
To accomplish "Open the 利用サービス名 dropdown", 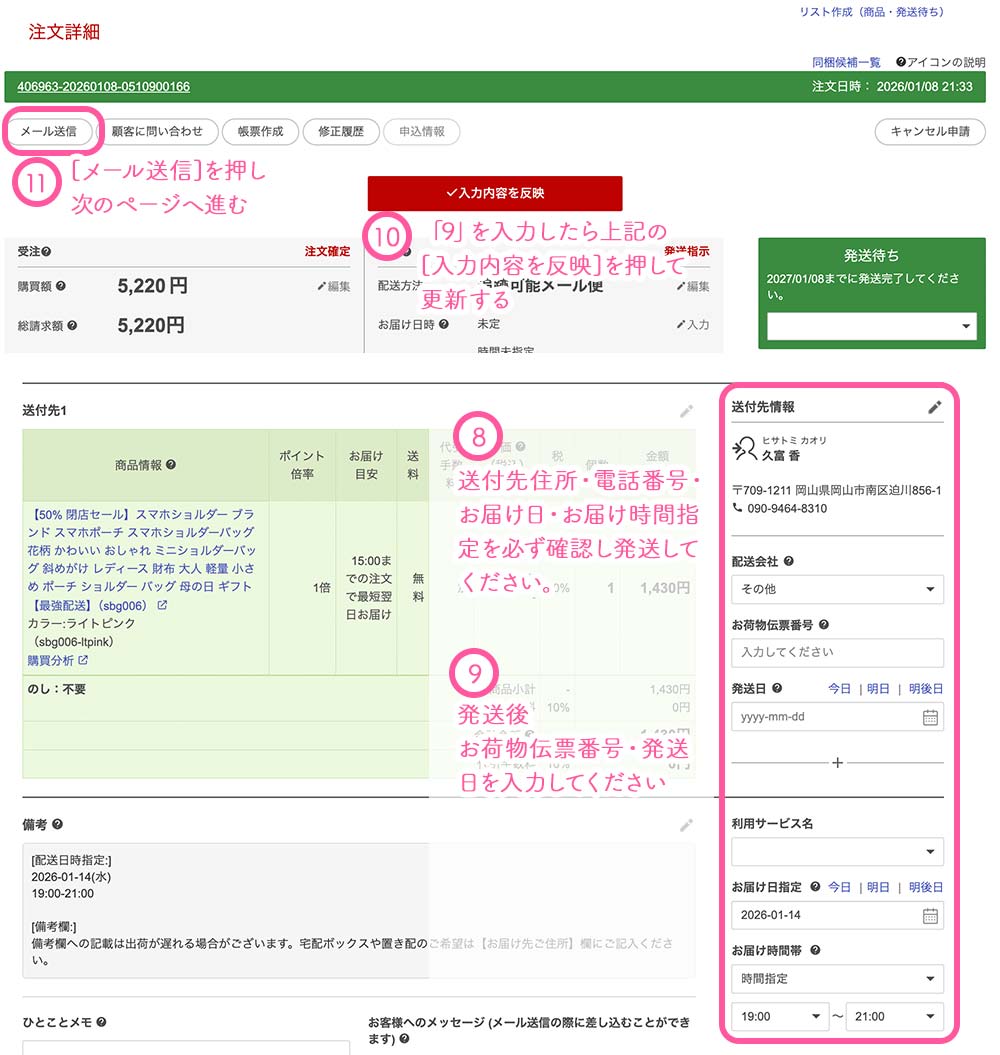I will point(837,852).
